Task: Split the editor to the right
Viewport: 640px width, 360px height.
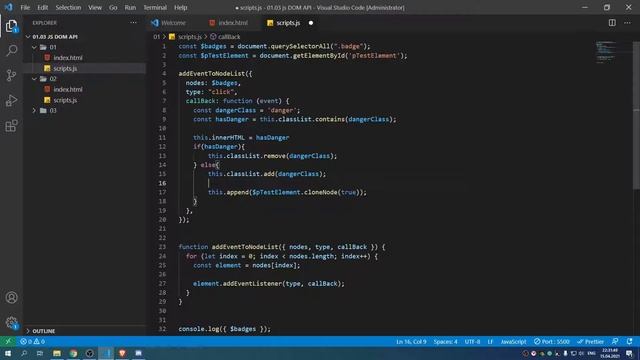Action: pyautogui.click(x=612, y=23)
